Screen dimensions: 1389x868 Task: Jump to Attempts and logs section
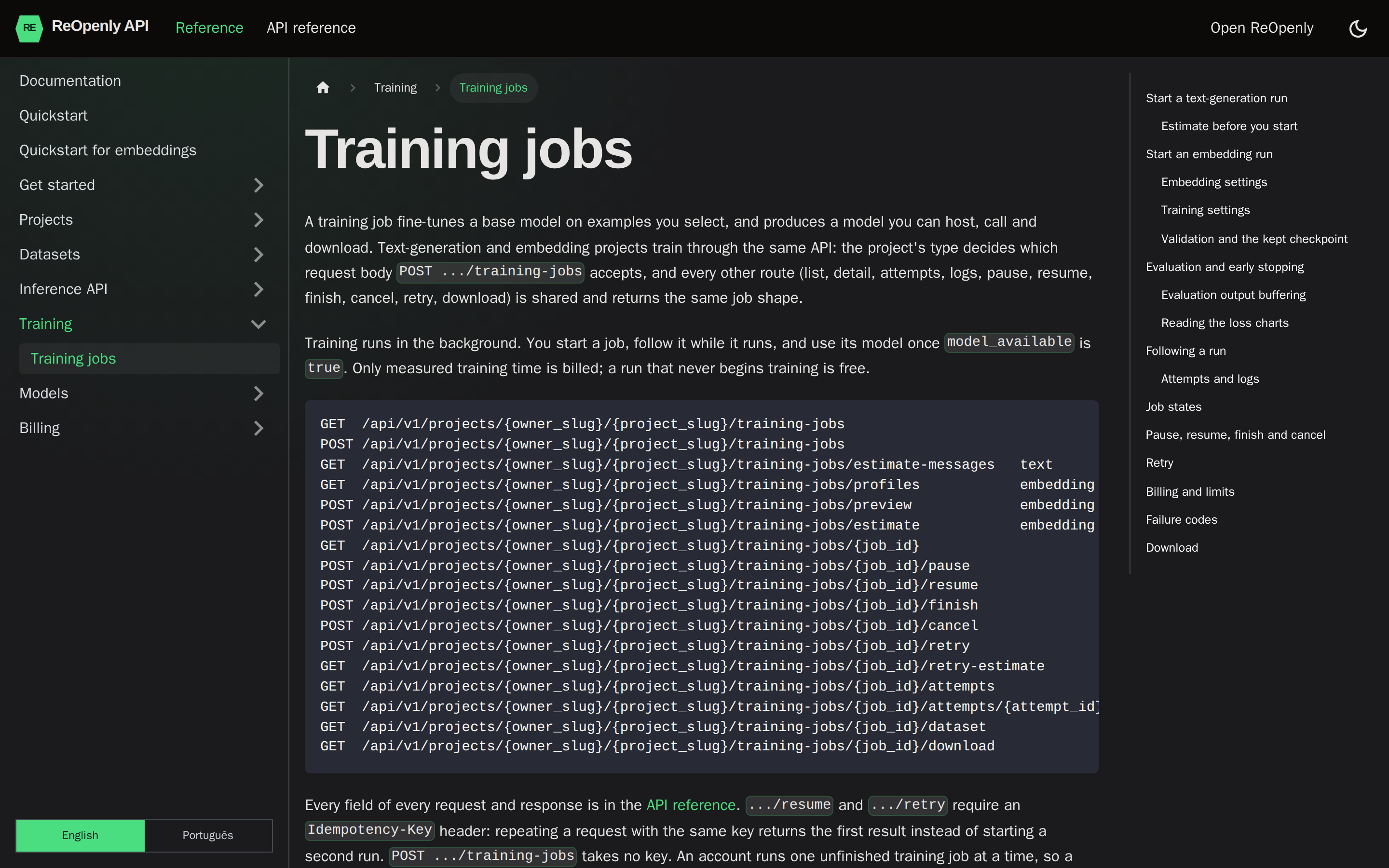[x=1210, y=380]
